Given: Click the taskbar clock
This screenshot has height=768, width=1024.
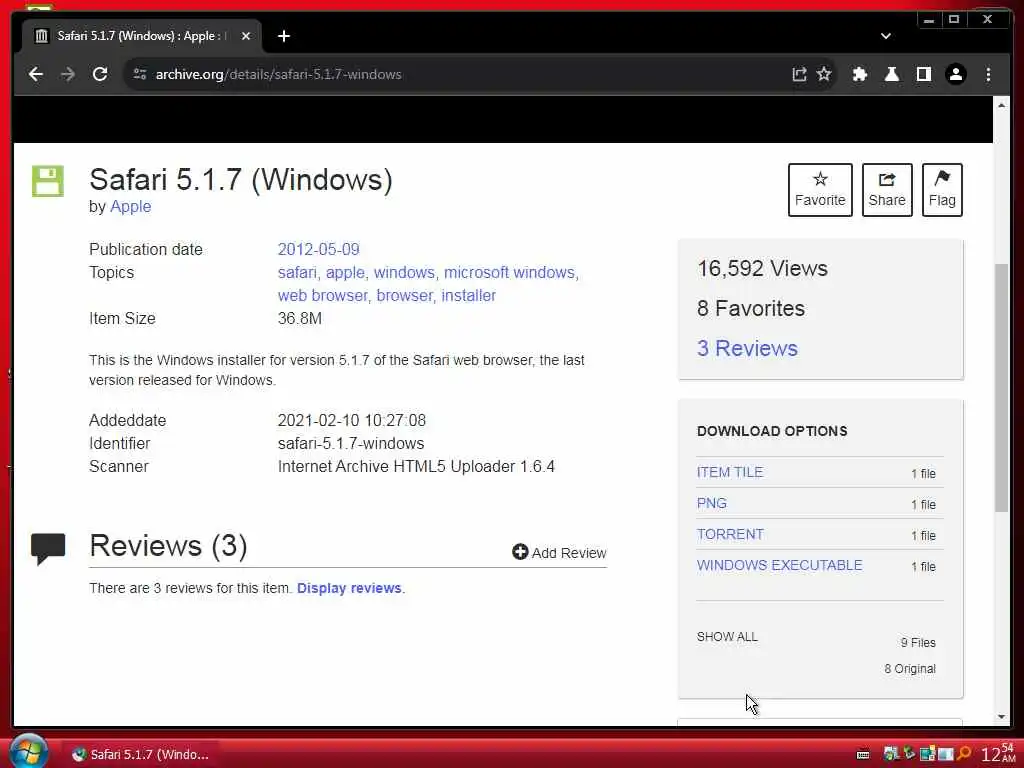Looking at the screenshot, I should coord(999,754).
